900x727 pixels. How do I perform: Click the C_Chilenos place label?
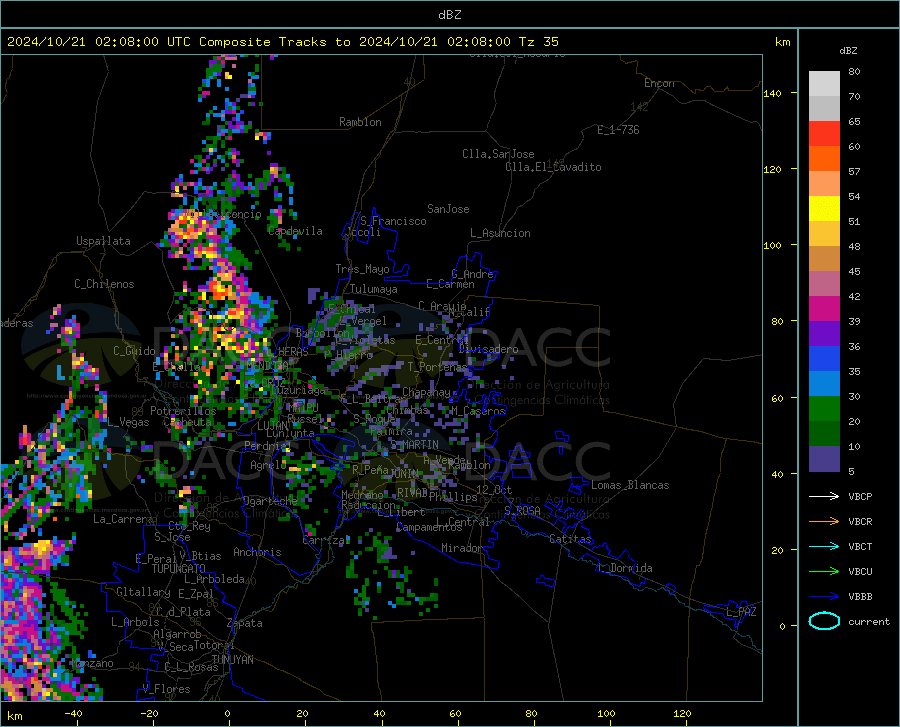pyautogui.click(x=104, y=284)
